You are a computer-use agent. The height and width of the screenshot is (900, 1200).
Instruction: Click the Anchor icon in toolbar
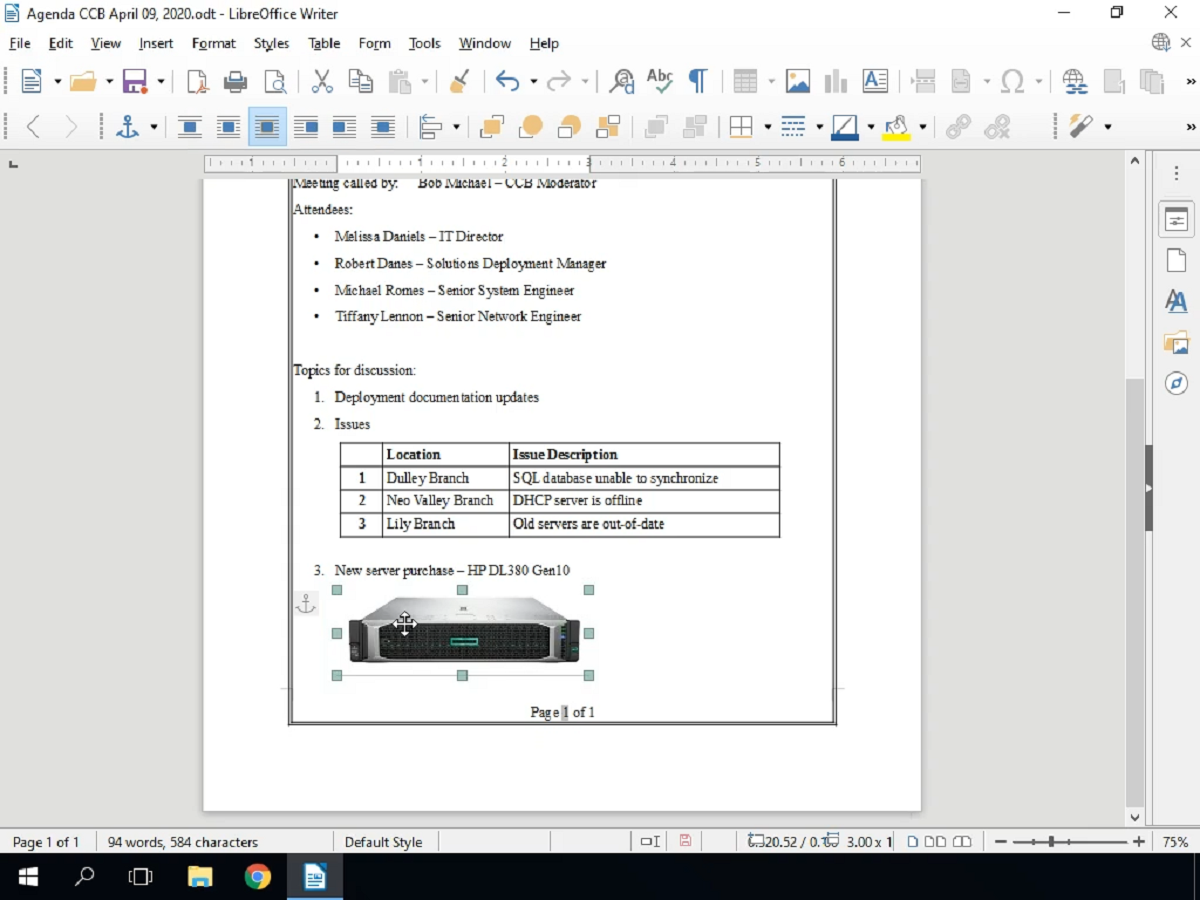coord(128,127)
